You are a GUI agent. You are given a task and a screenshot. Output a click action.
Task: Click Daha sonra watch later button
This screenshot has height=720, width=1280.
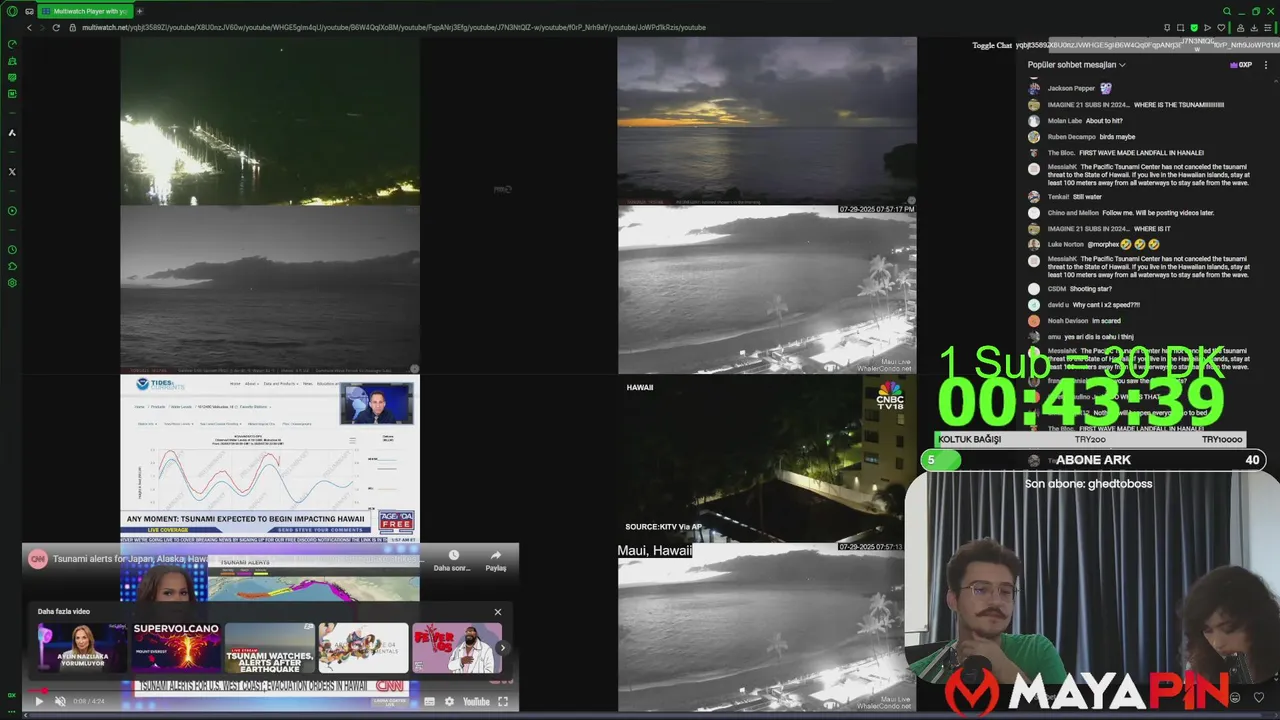pos(452,560)
